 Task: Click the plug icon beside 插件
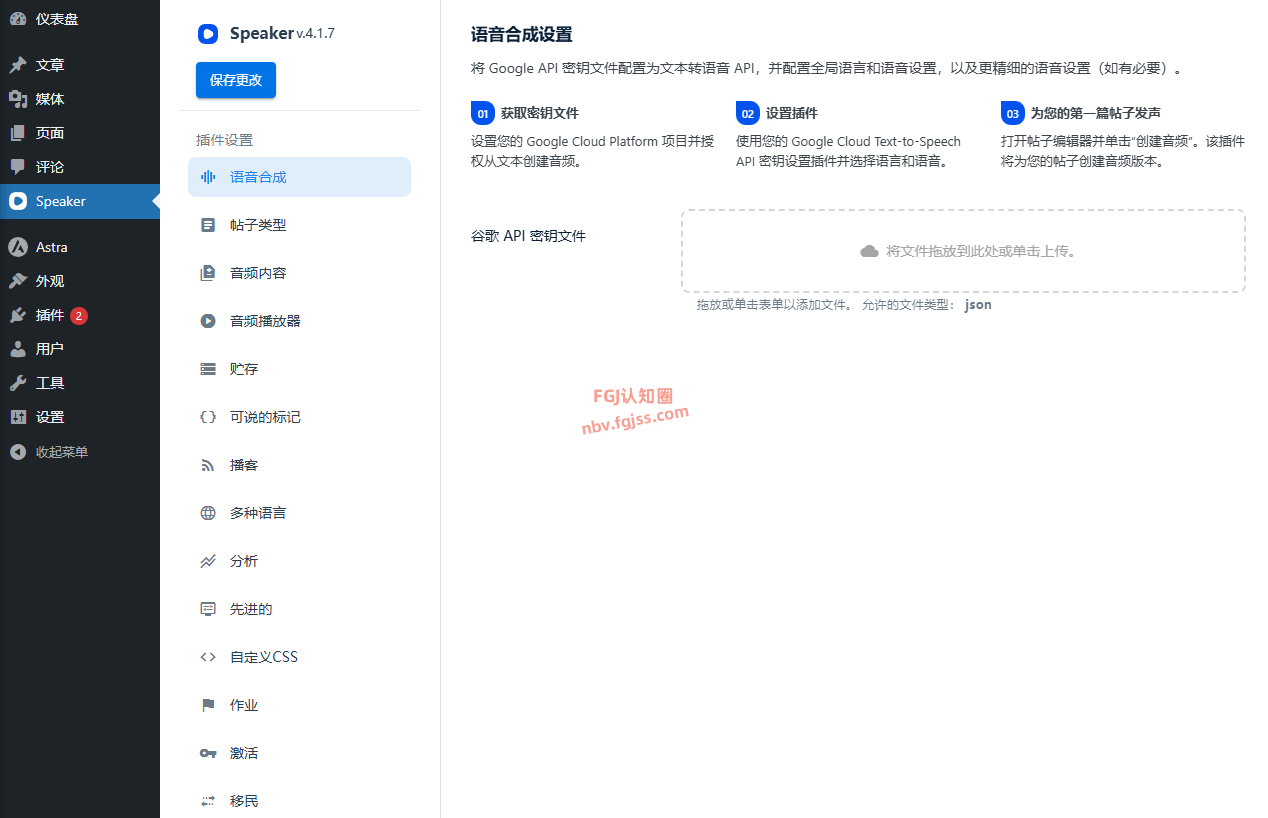(x=18, y=315)
